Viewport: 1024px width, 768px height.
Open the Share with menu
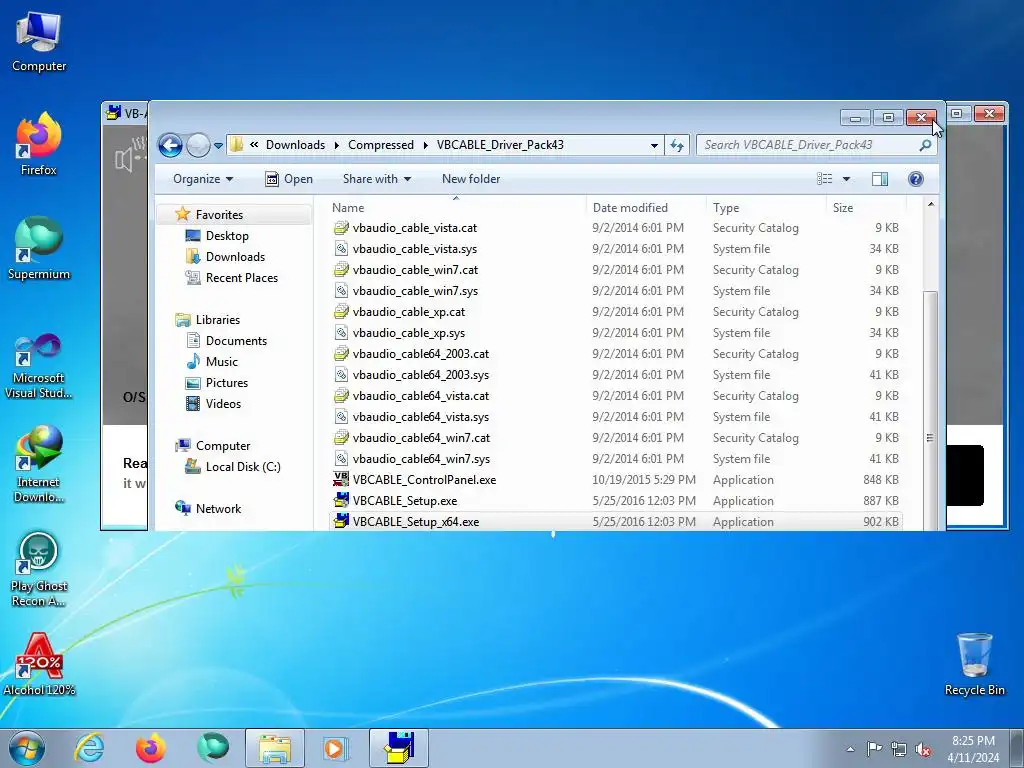pyautogui.click(x=377, y=179)
